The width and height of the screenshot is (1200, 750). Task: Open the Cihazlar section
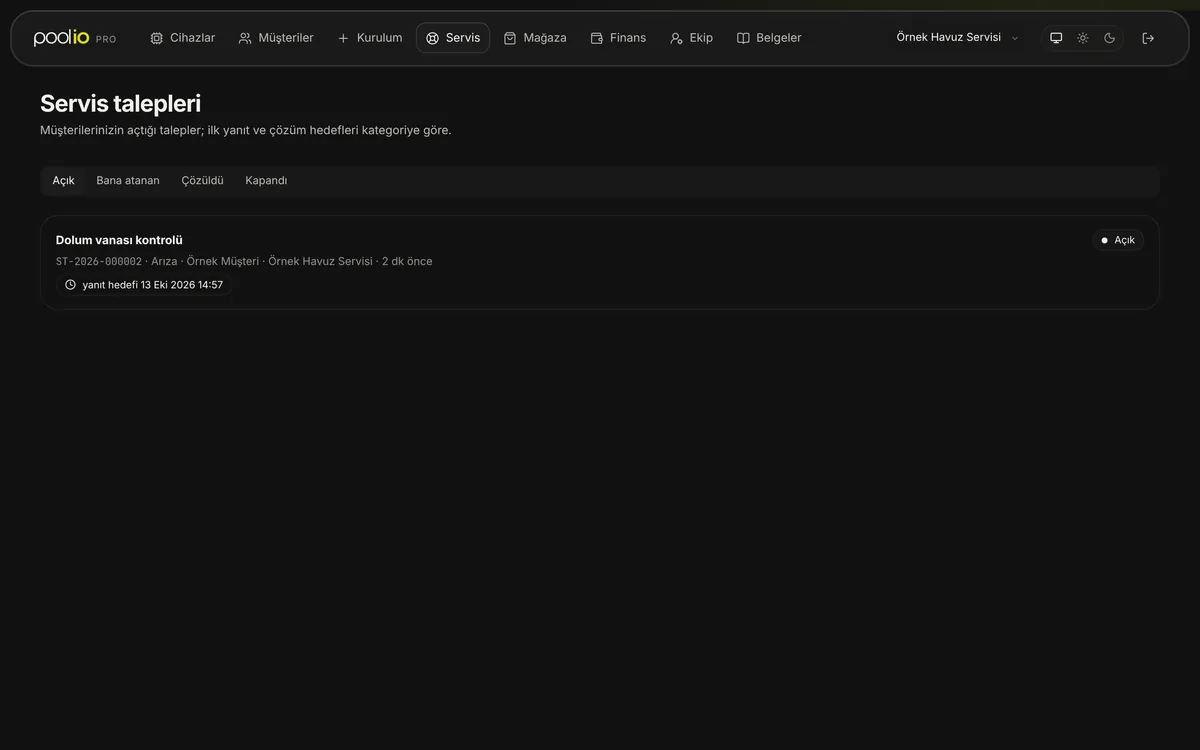click(182, 38)
